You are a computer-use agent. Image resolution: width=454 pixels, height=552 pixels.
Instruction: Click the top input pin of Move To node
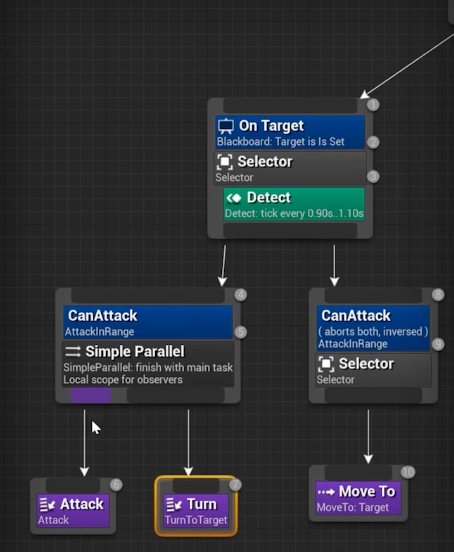tap(358, 473)
